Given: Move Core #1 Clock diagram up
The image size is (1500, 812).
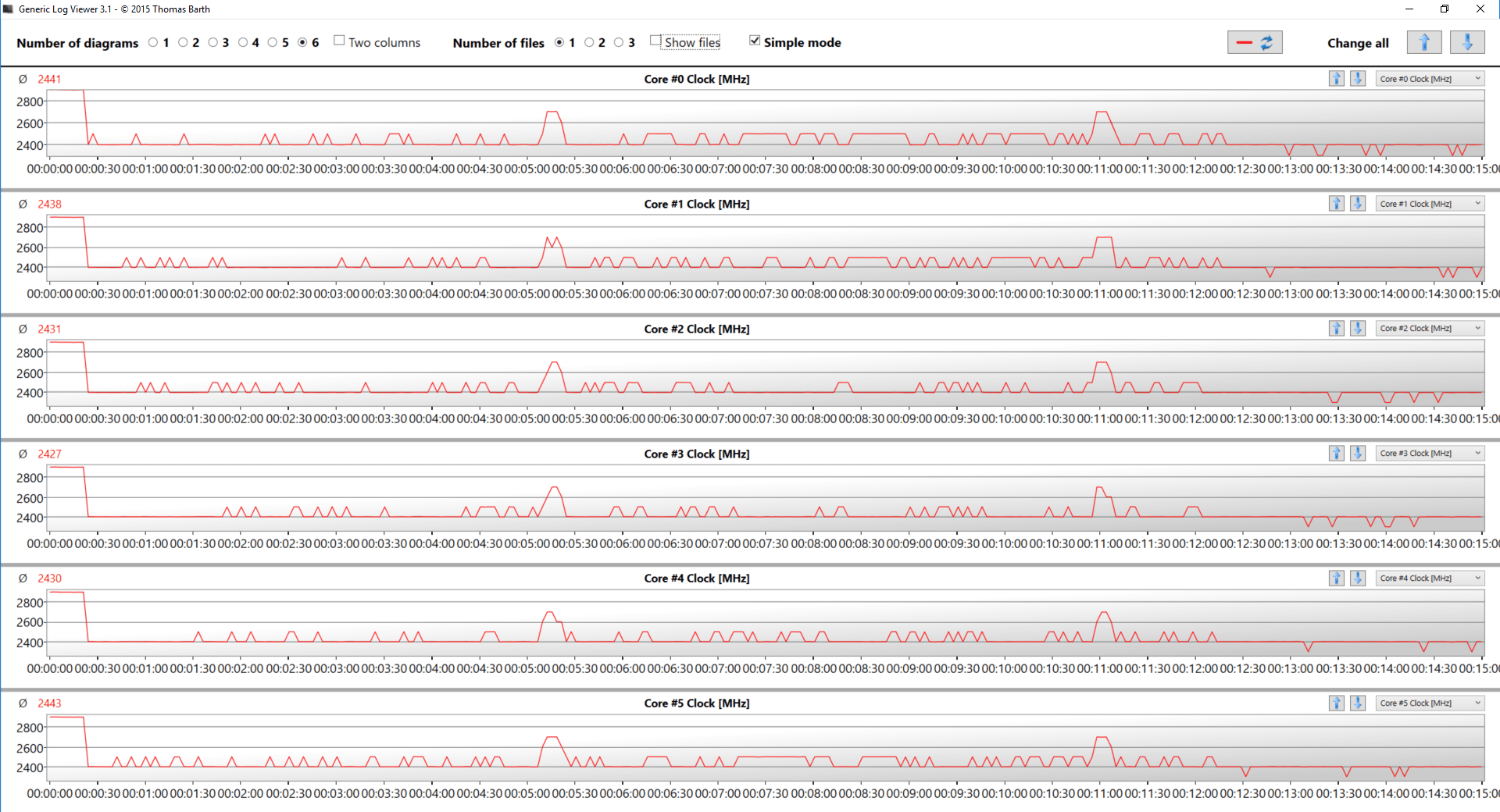Looking at the screenshot, I should 1337,203.
